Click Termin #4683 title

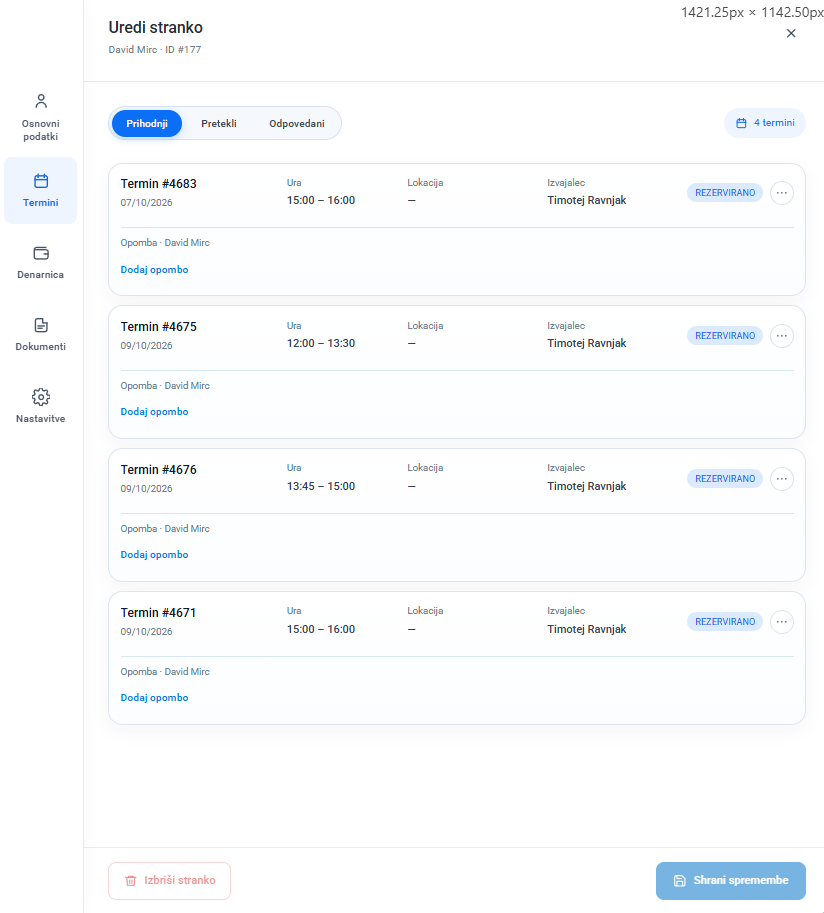tap(158, 184)
